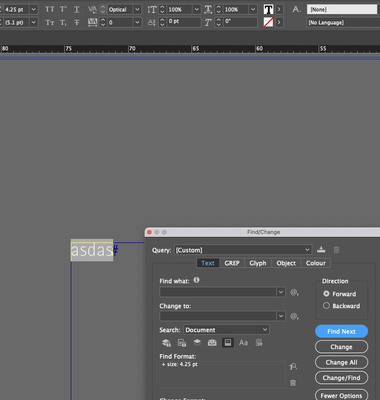Apply Superscript formatting
The width and height of the screenshot is (380, 400).
point(63,9)
